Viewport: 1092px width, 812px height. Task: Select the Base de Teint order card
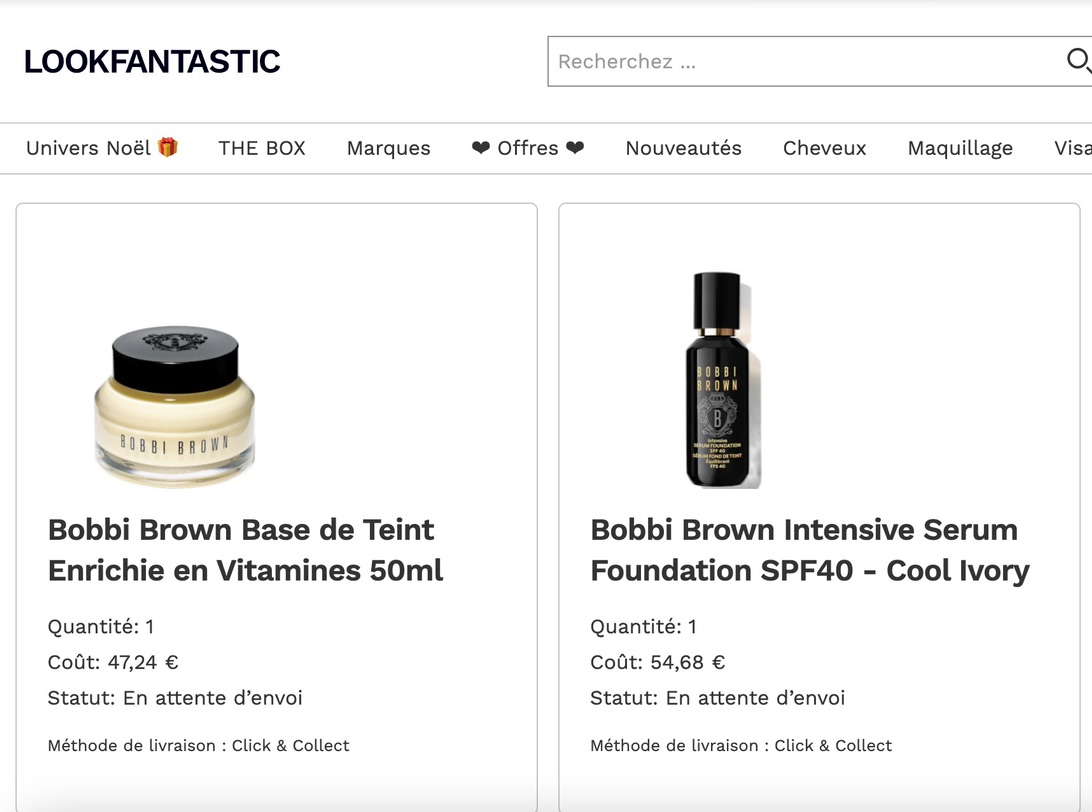(x=276, y=507)
